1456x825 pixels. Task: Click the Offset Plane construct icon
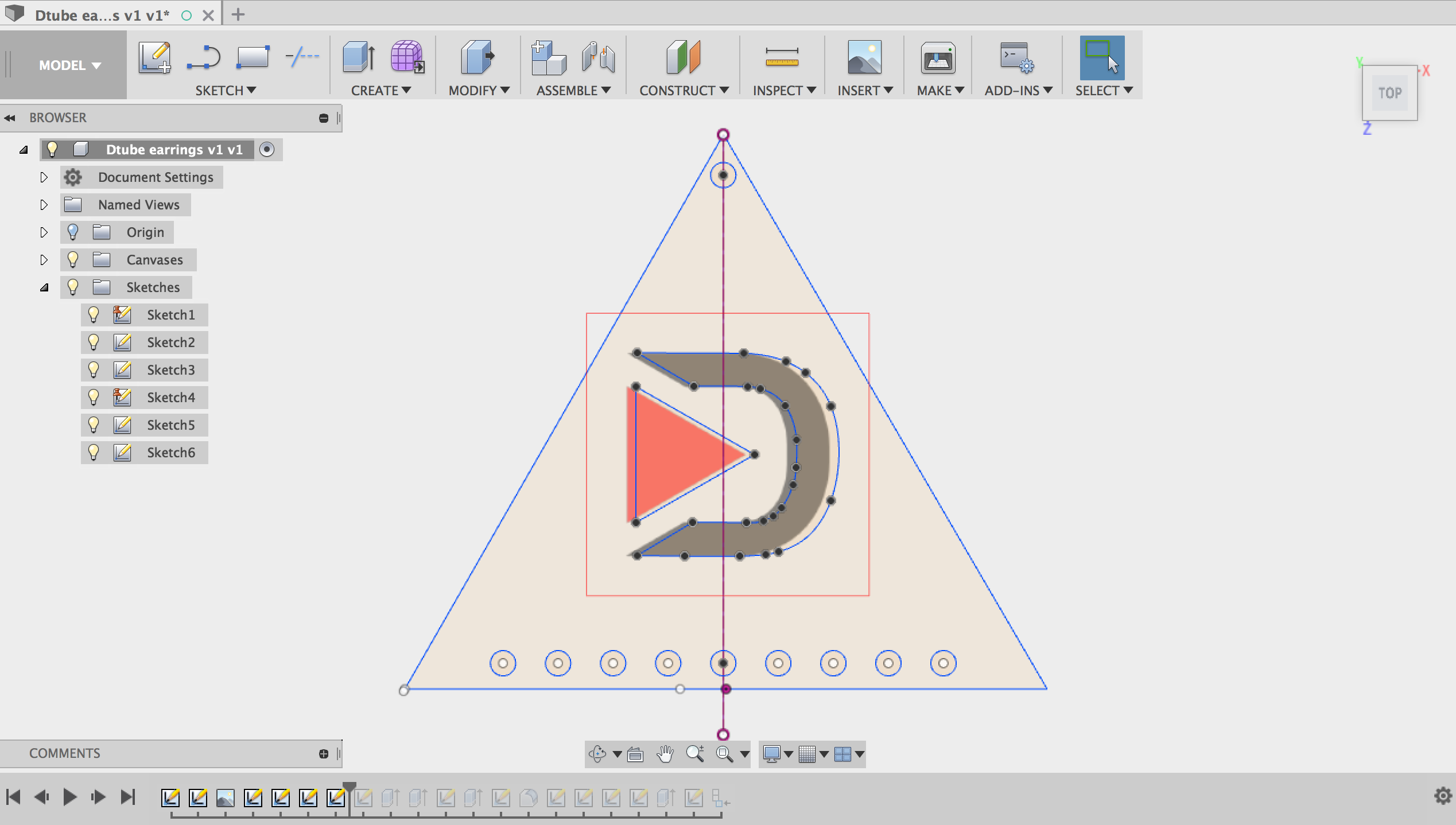pos(683,57)
